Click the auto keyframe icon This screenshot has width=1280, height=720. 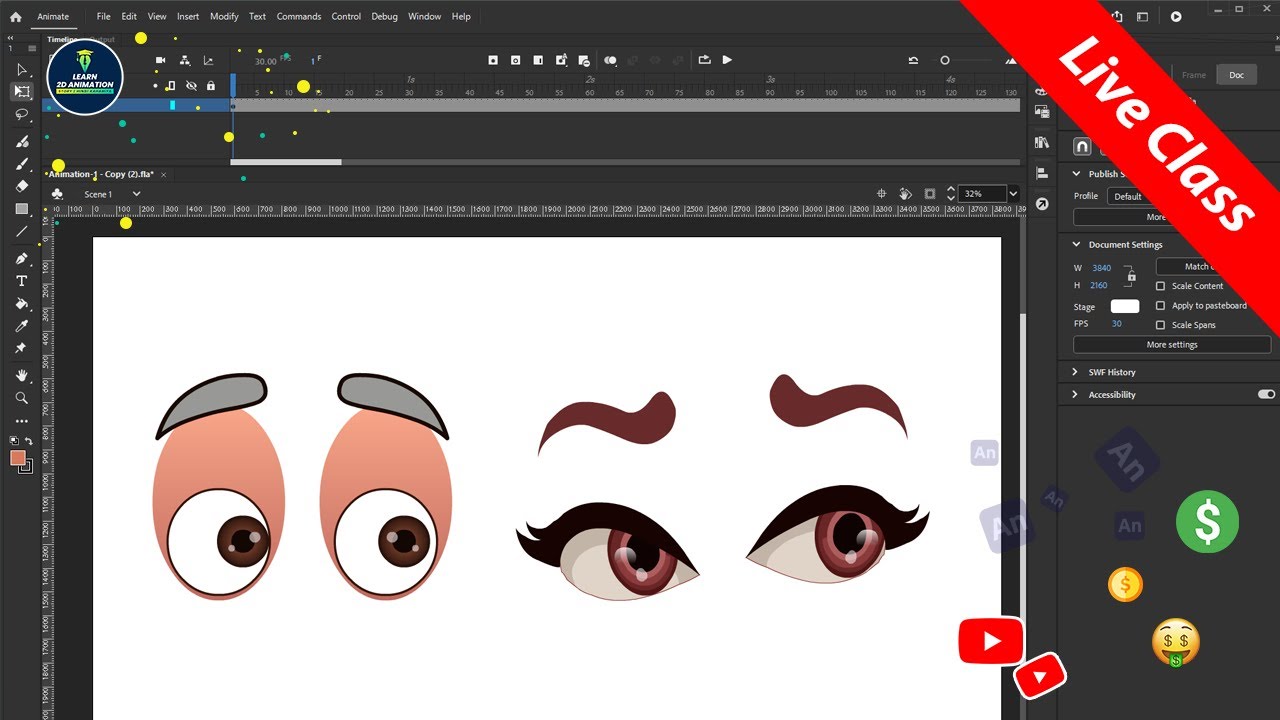[x=561, y=60]
